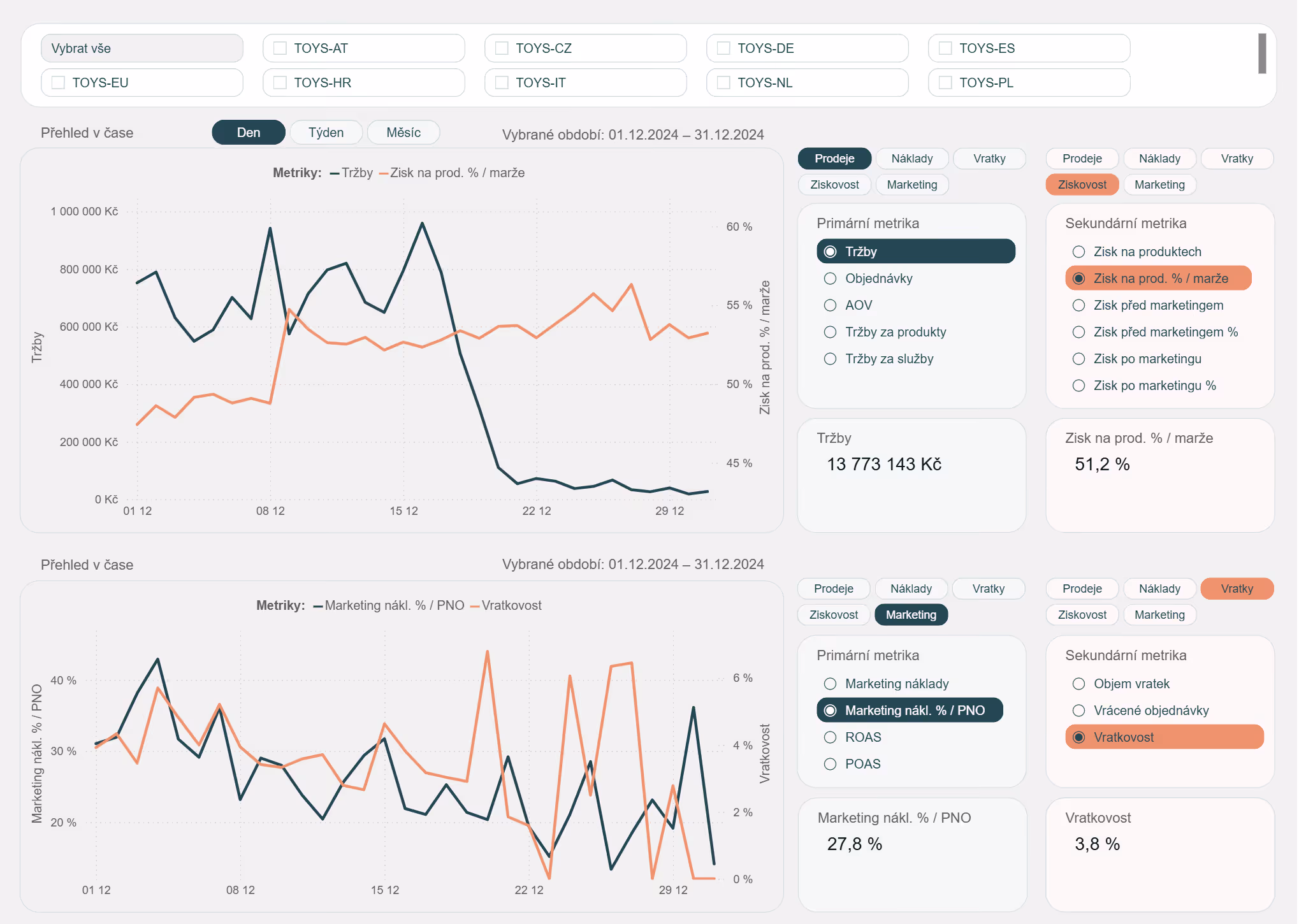
Task: Click the 27,8 % PNO value
Action: [x=855, y=844]
